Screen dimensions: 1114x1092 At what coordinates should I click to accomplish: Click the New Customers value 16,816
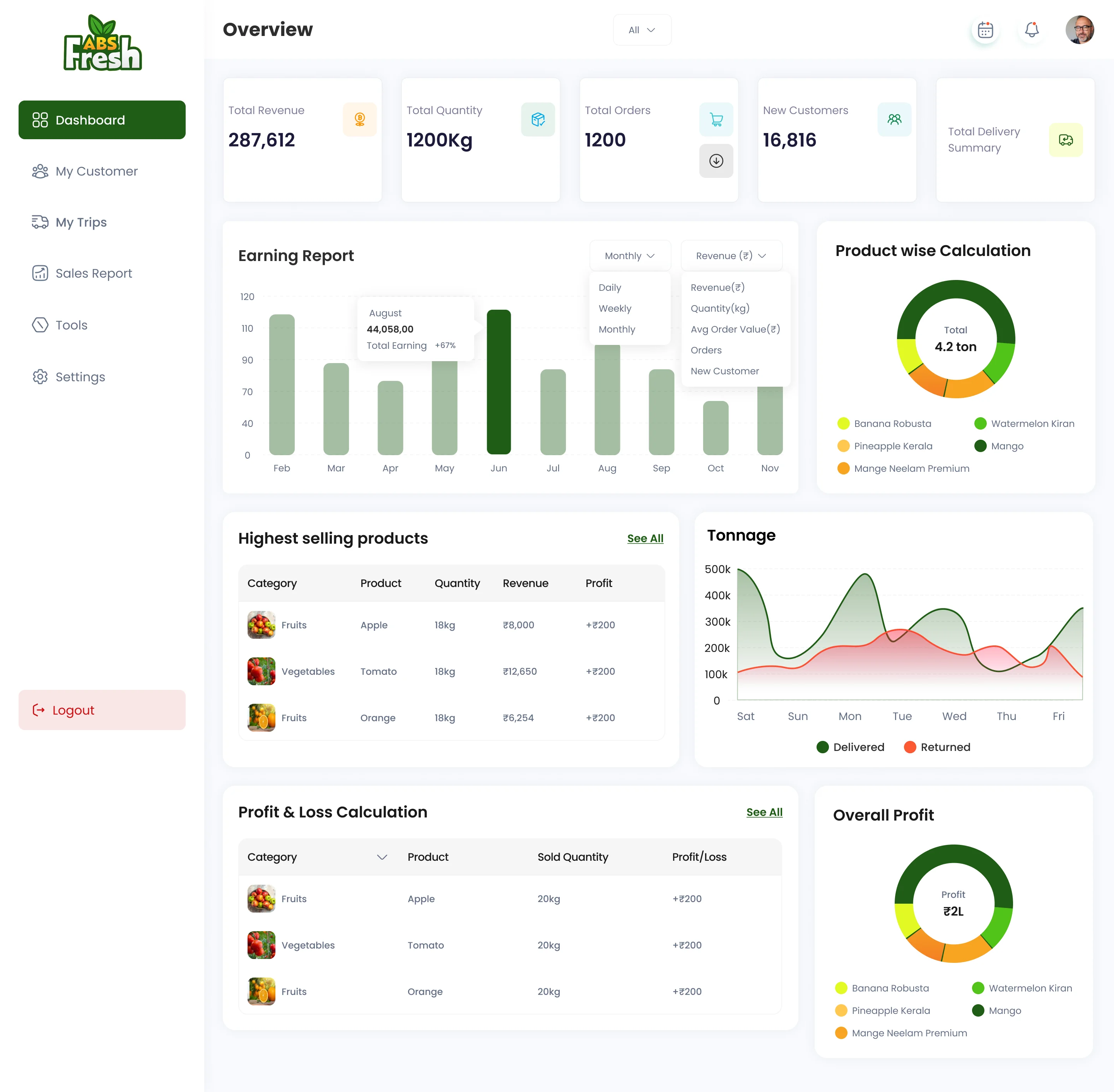click(789, 140)
